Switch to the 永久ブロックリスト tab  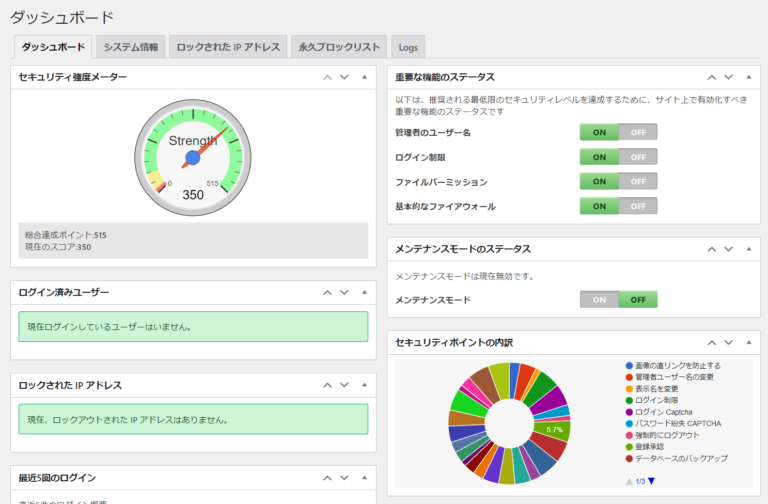[x=339, y=47]
